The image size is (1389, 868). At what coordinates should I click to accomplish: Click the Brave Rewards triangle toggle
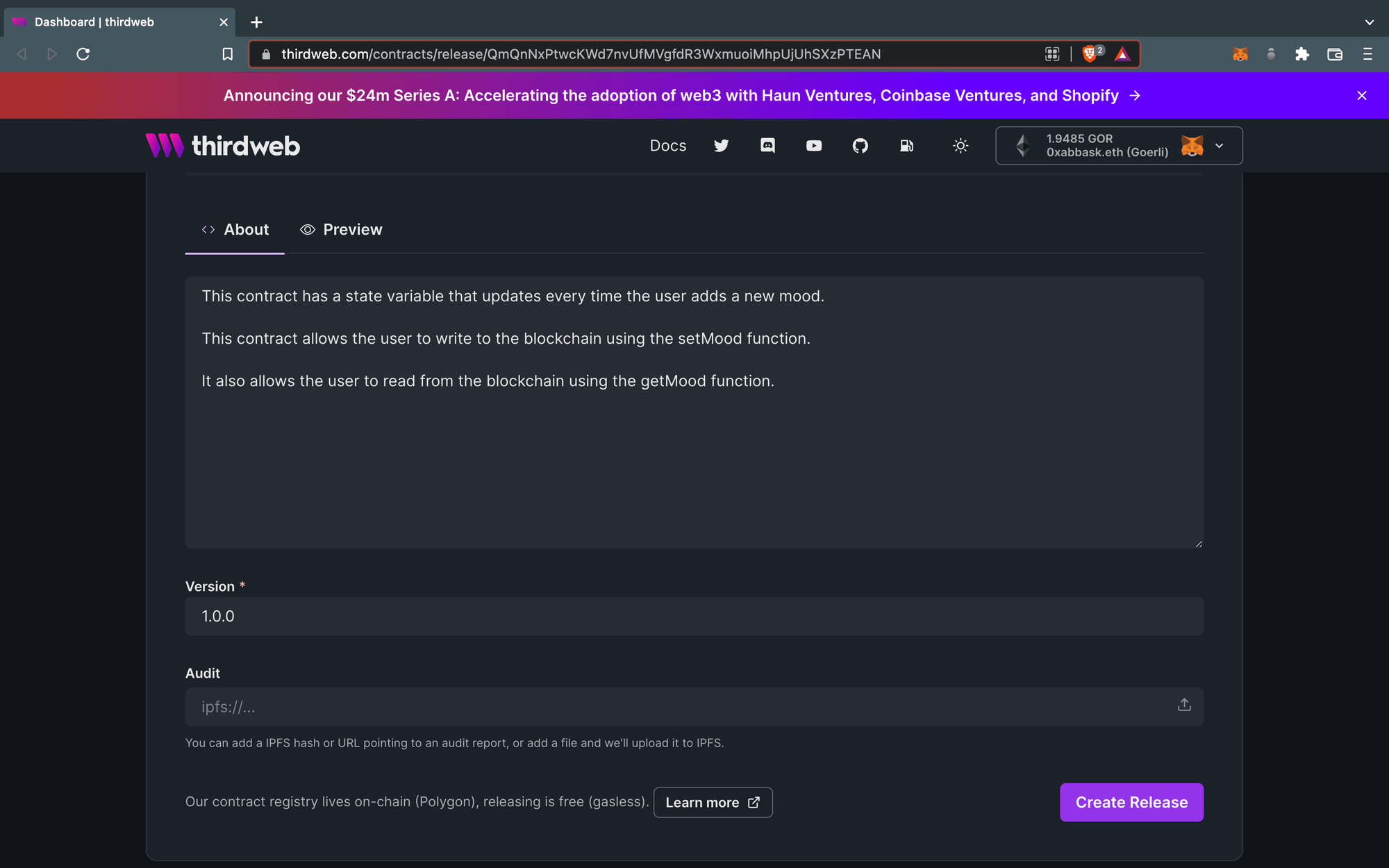[x=1121, y=54]
